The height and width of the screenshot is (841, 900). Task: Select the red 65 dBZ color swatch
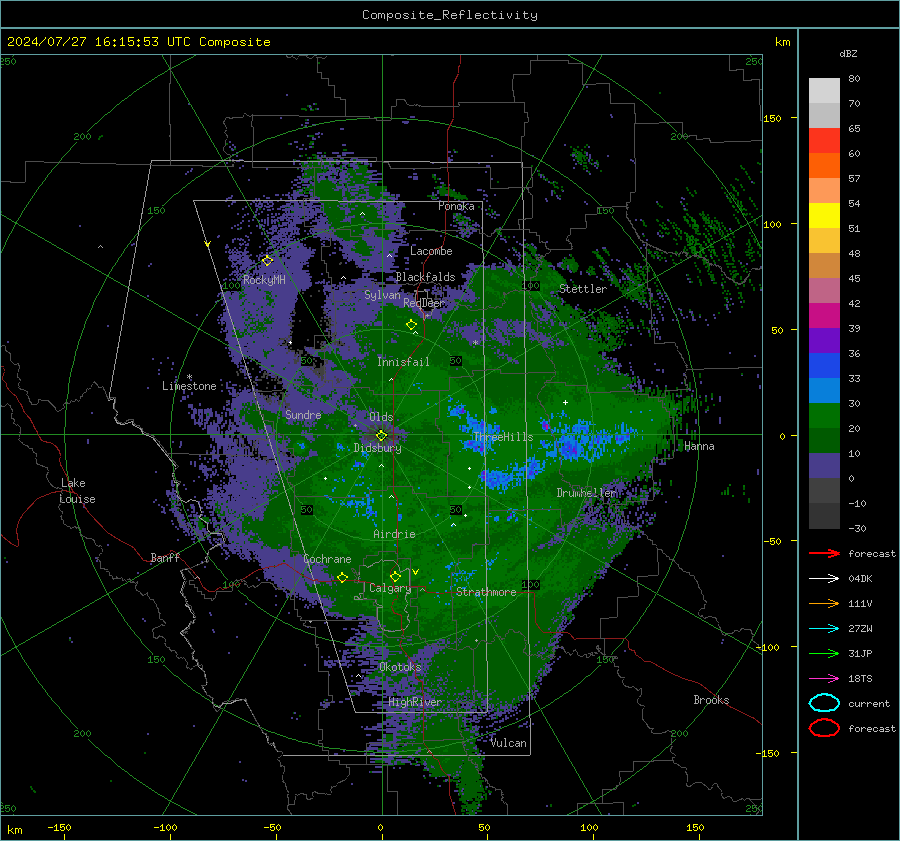tap(824, 140)
